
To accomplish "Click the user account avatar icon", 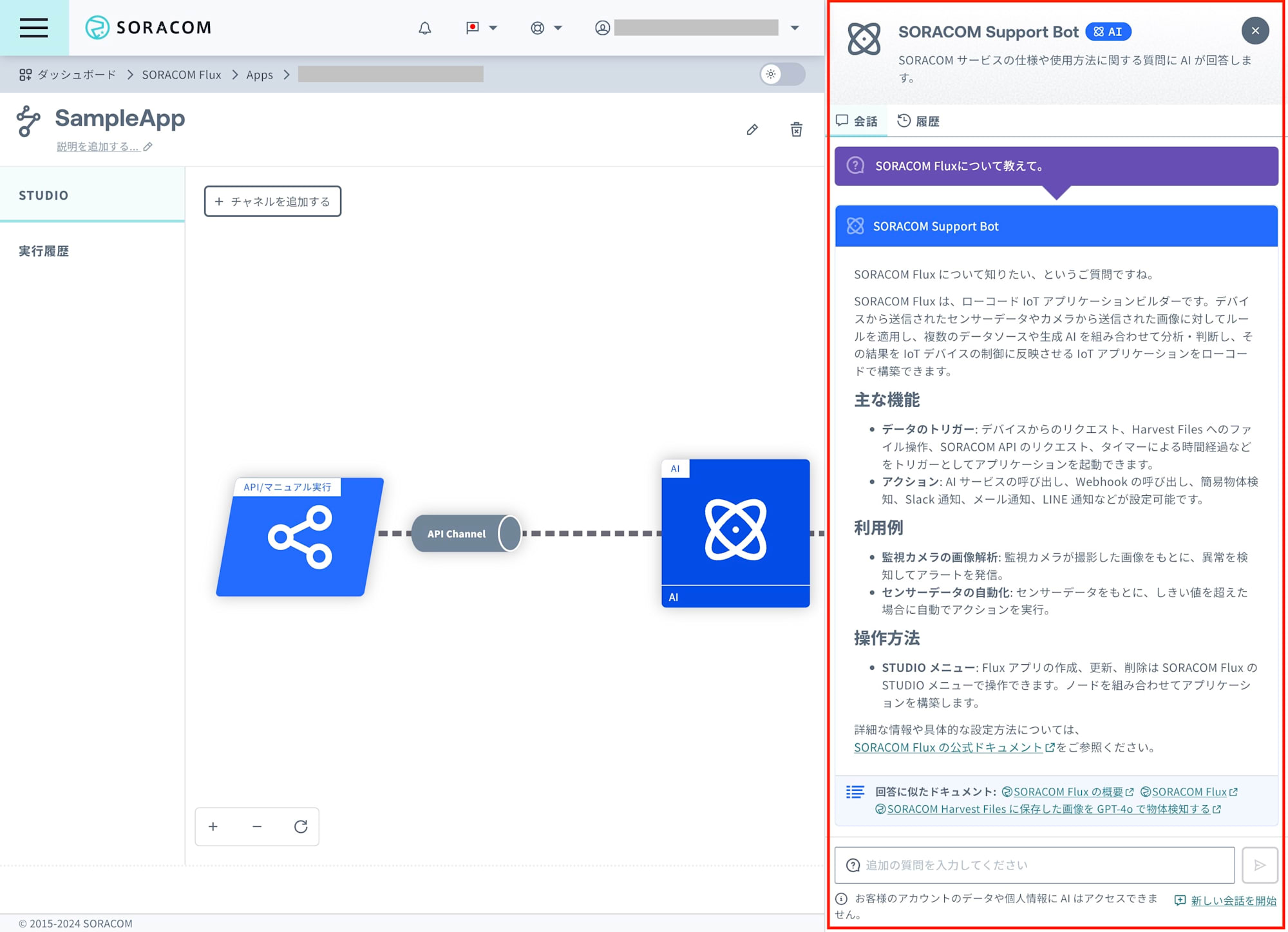I will pos(602,28).
